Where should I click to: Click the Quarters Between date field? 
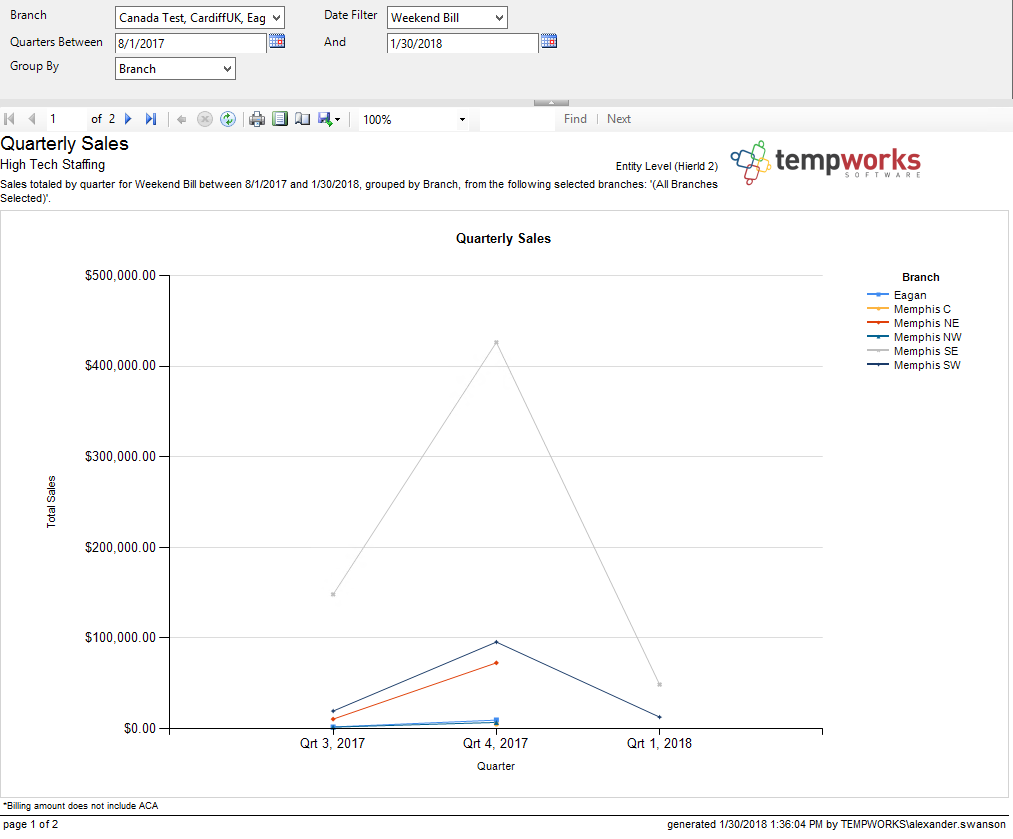tap(190, 43)
